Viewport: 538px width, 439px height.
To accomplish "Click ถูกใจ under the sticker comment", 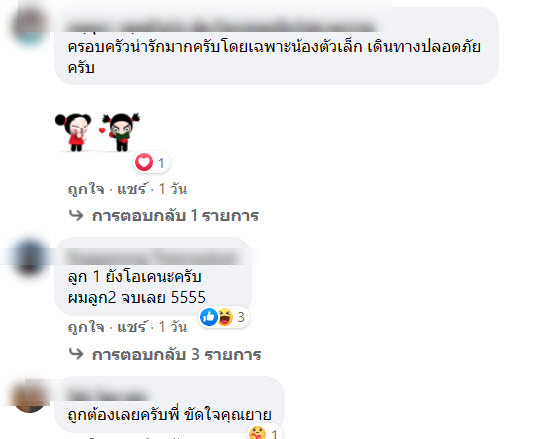I will click(86, 189).
